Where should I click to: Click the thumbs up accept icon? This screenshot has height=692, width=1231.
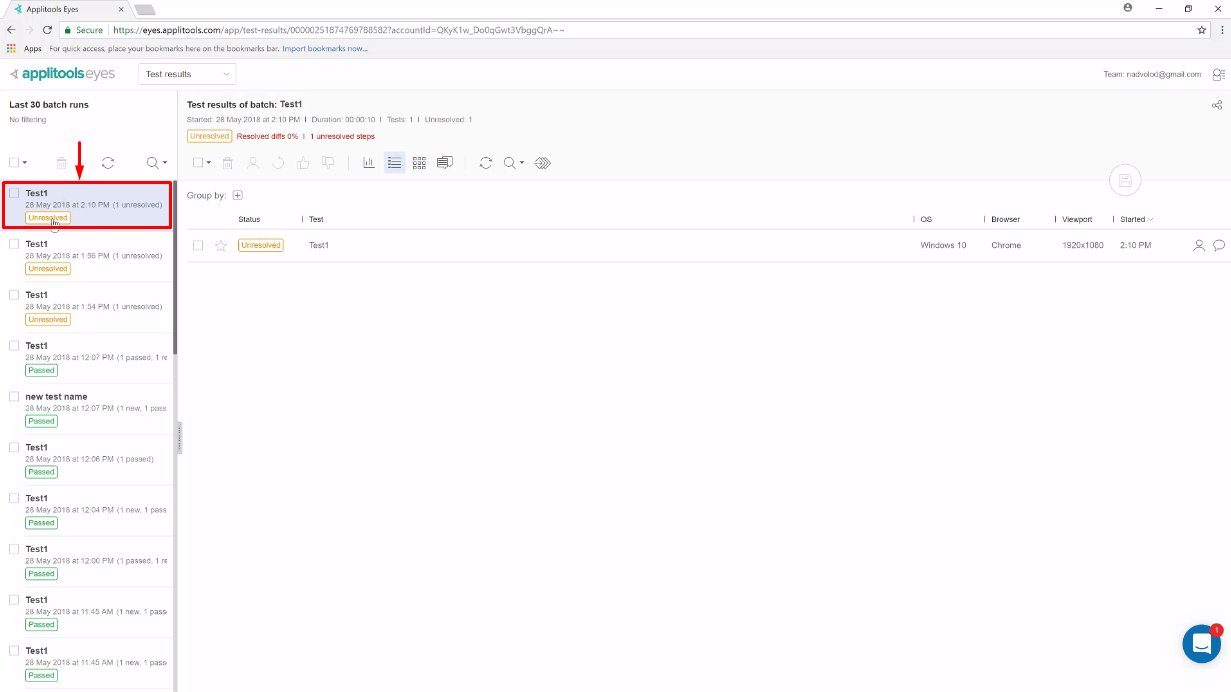pos(303,162)
